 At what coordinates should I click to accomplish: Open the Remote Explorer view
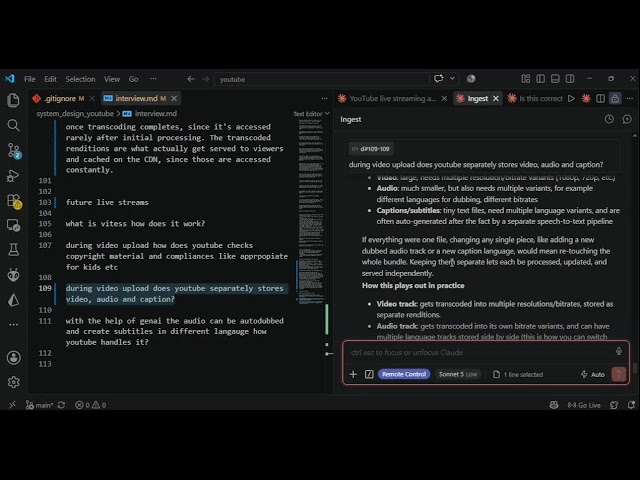[13, 225]
